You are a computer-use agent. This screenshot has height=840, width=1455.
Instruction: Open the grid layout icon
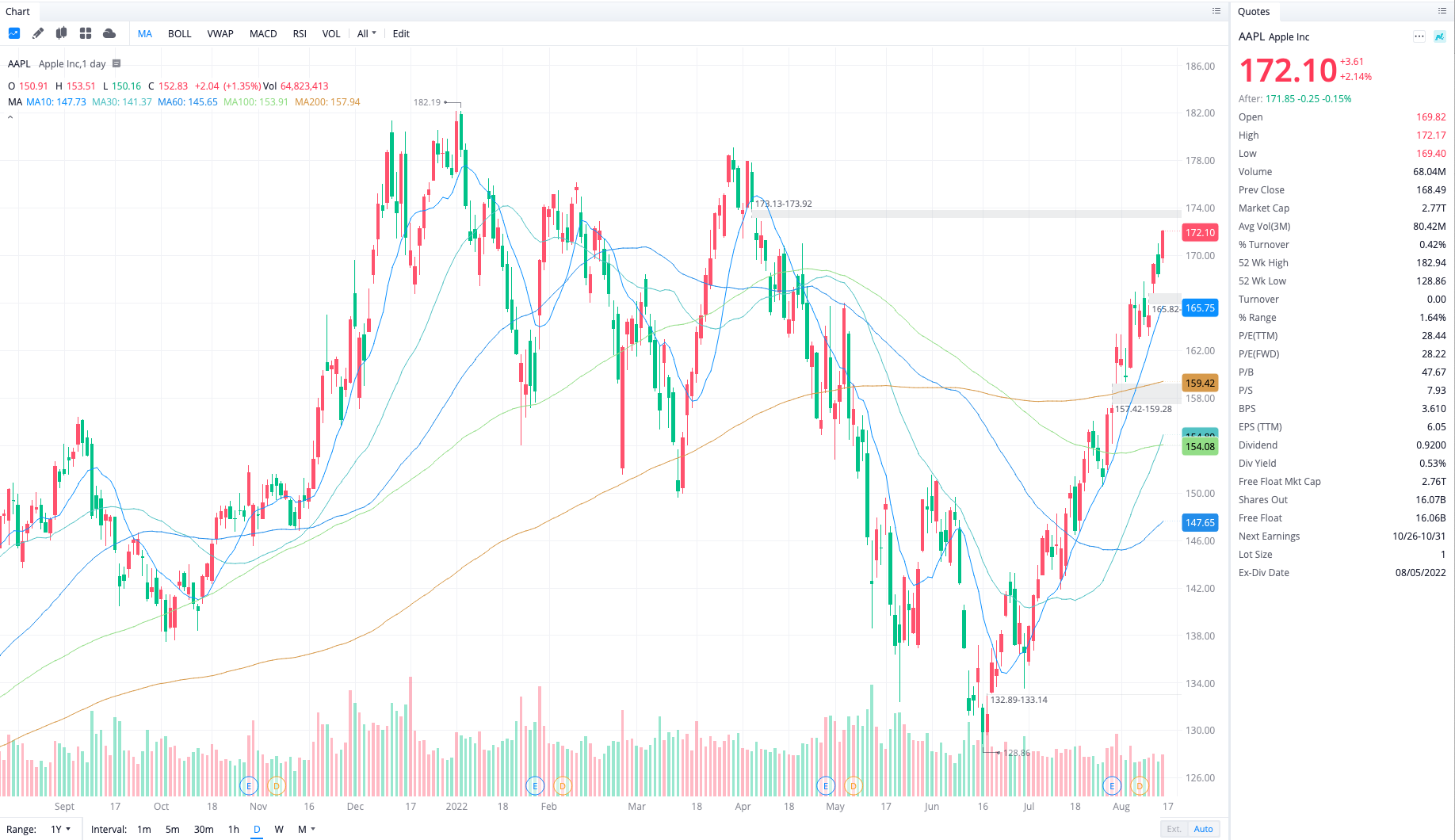tap(85, 33)
